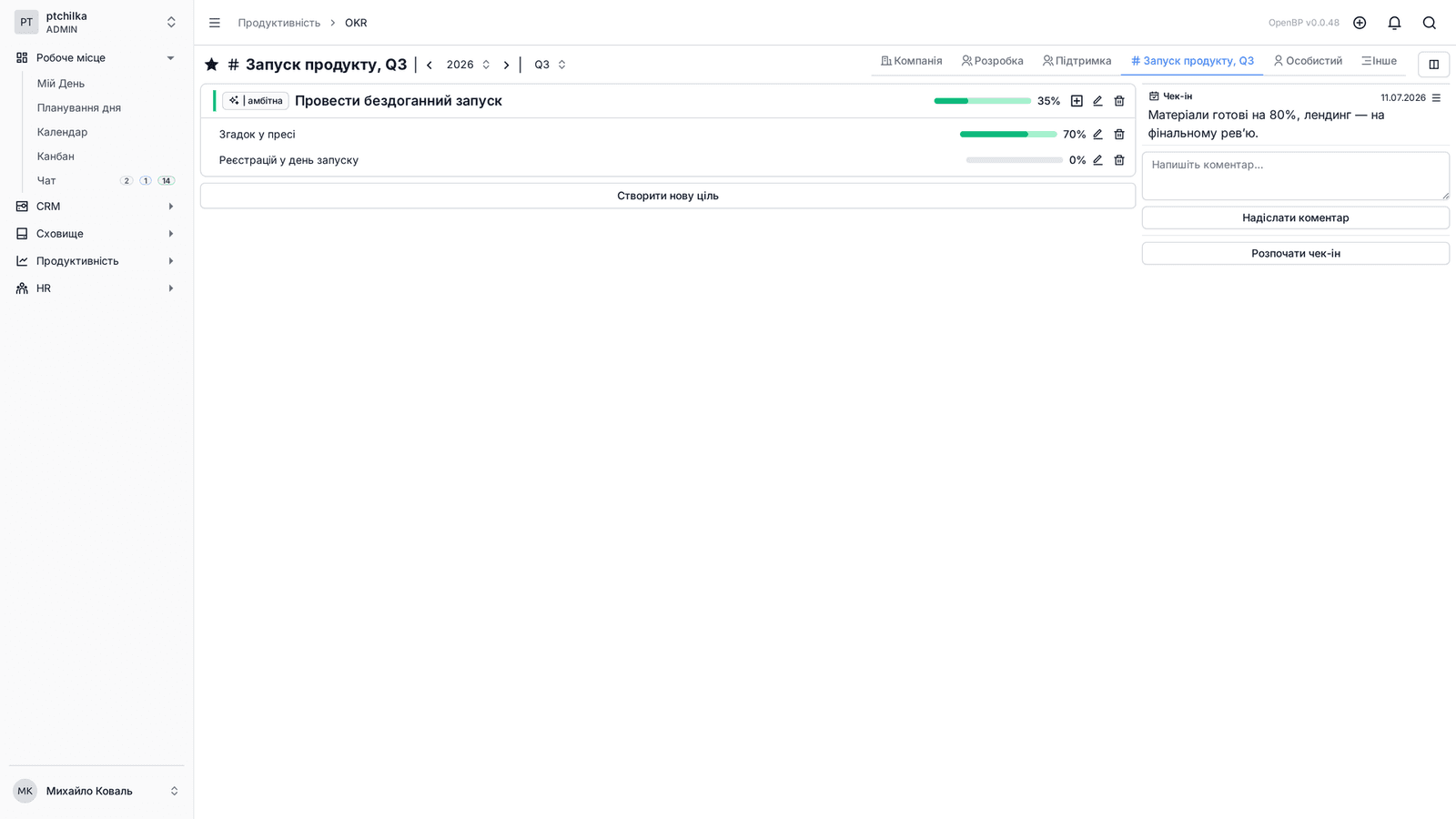This screenshot has height=819, width=1456.
Task: Switch to the Особистий tab
Action: [1308, 61]
